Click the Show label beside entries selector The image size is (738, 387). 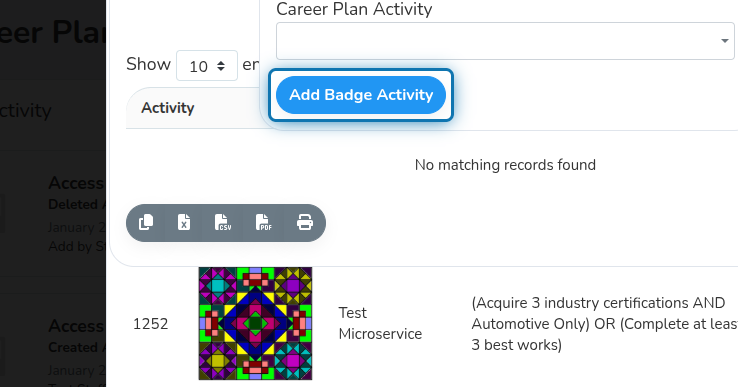148,64
